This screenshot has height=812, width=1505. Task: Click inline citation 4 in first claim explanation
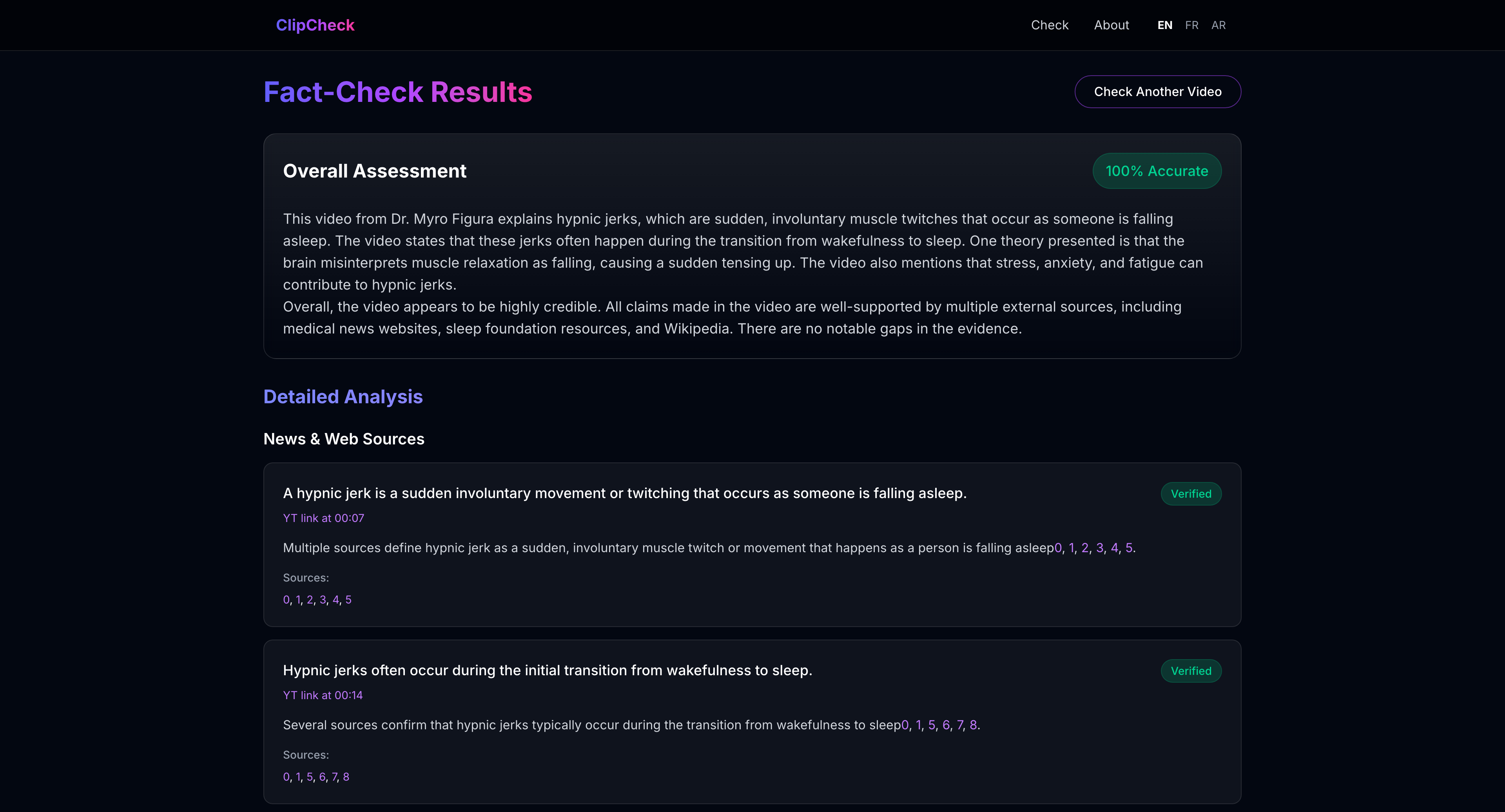1114,548
